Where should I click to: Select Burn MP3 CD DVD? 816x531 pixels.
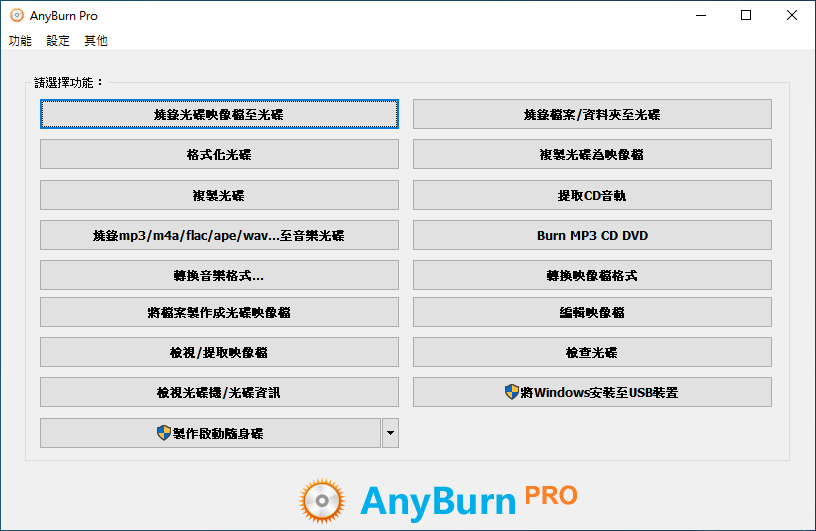tap(592, 235)
